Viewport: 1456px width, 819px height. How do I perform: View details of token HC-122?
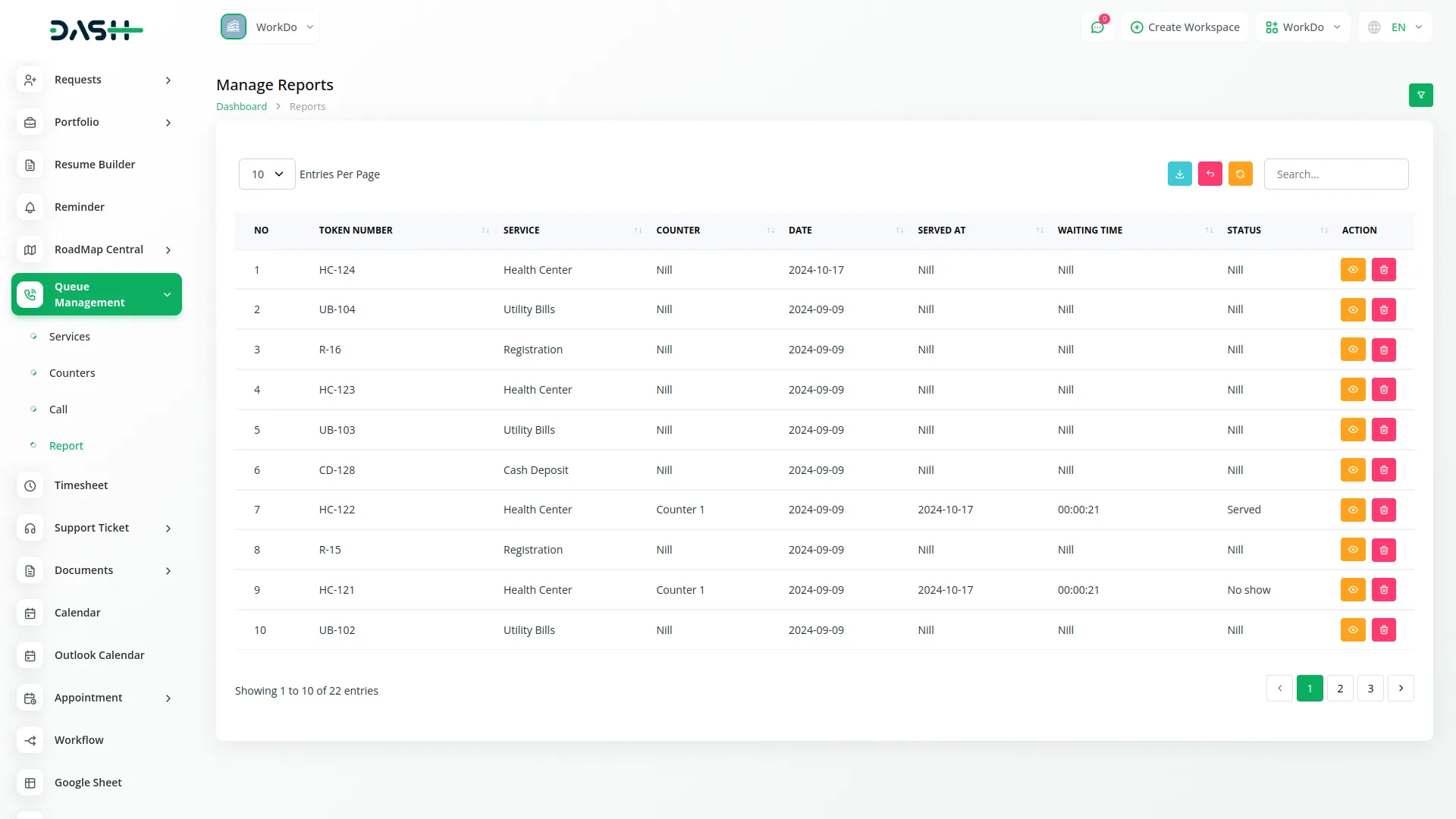tap(1352, 510)
